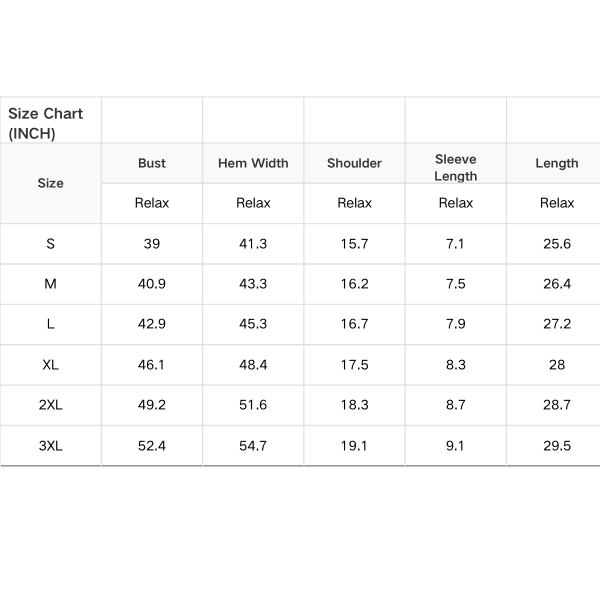Click the Size Chart (INCH) title cell
The image size is (600, 600).
(46, 122)
